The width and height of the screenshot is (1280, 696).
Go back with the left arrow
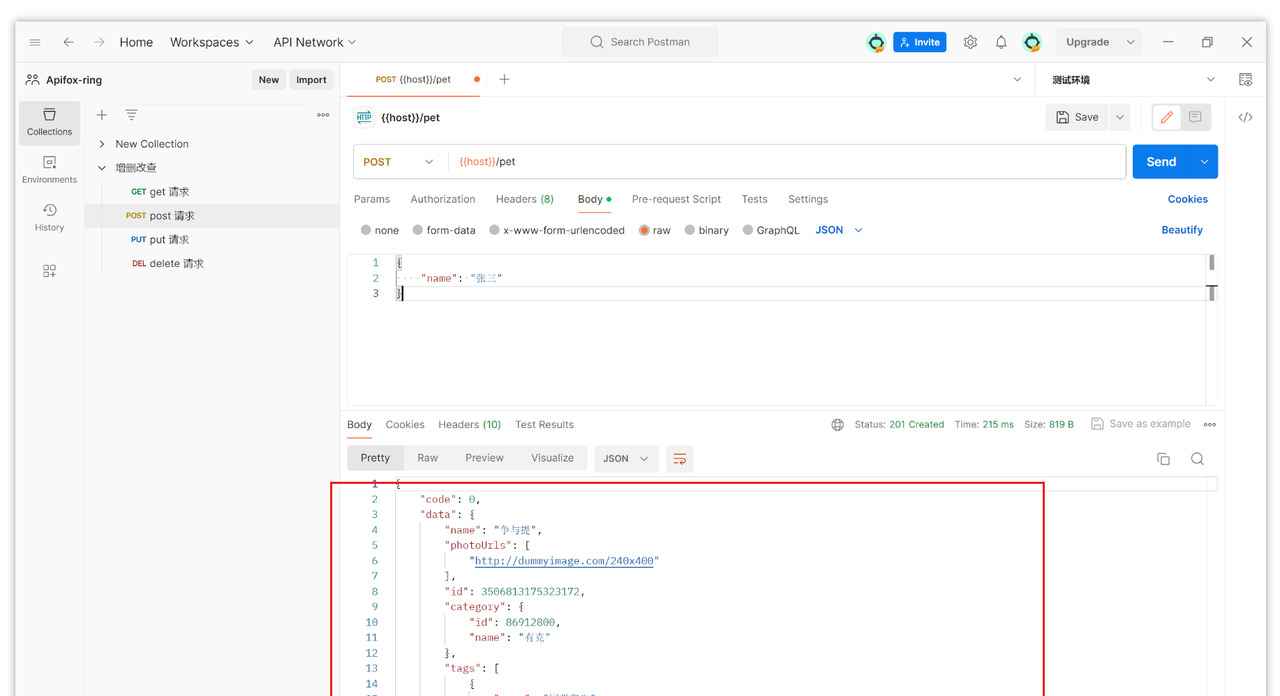[x=68, y=42]
